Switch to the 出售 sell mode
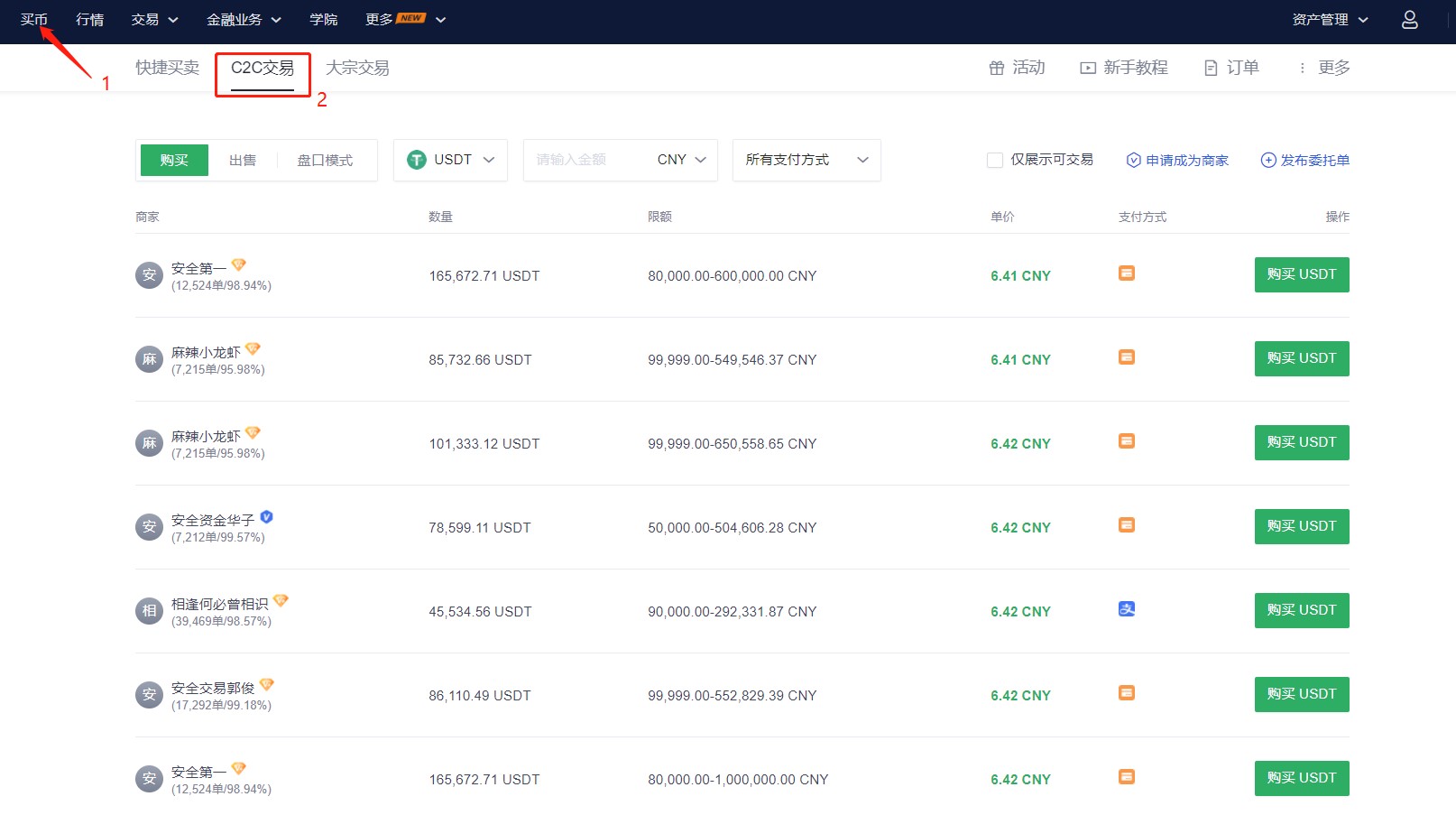1456x815 pixels. tap(243, 160)
